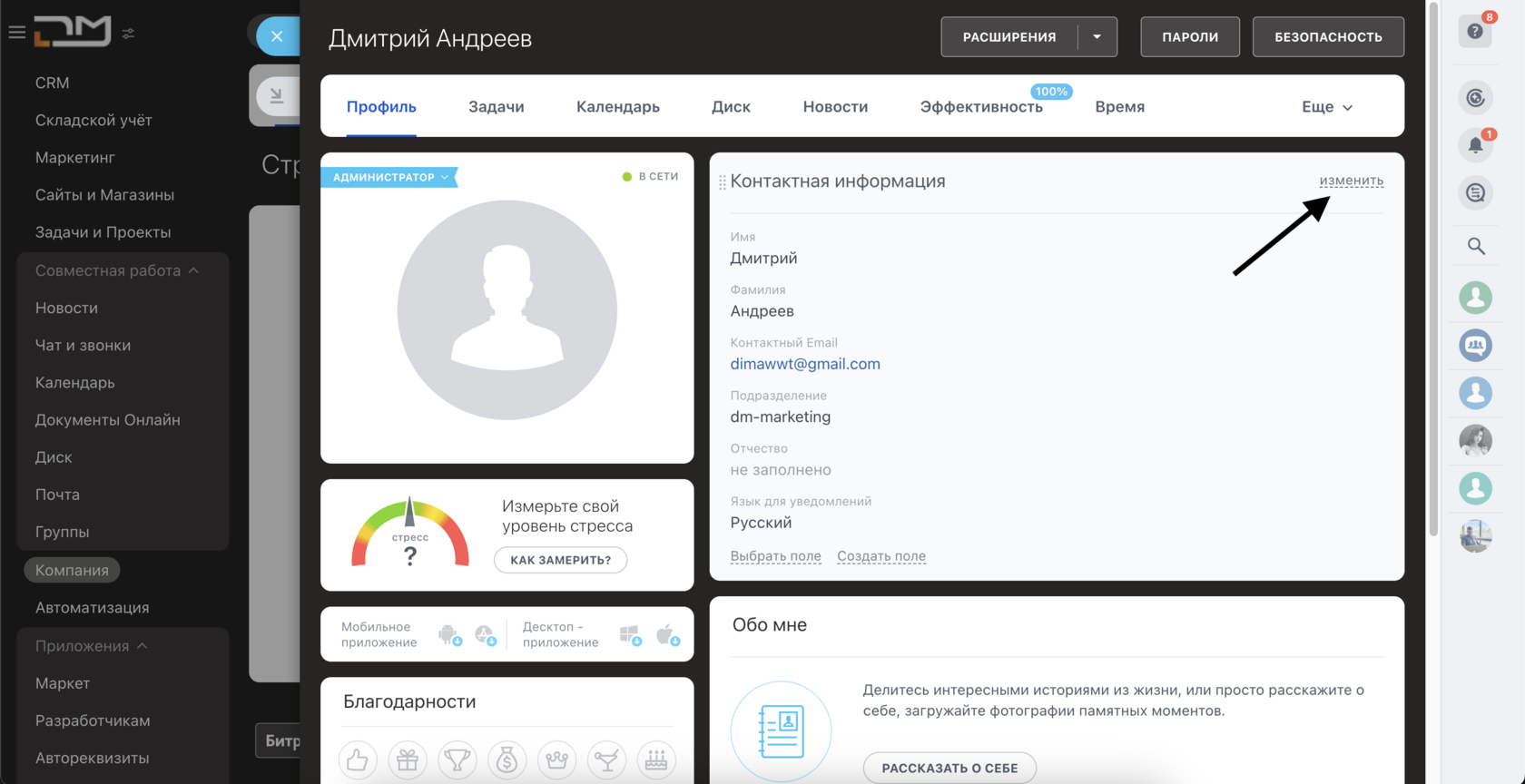Click the stress level gauge
This screenshot has height=784, width=1525.
[410, 532]
